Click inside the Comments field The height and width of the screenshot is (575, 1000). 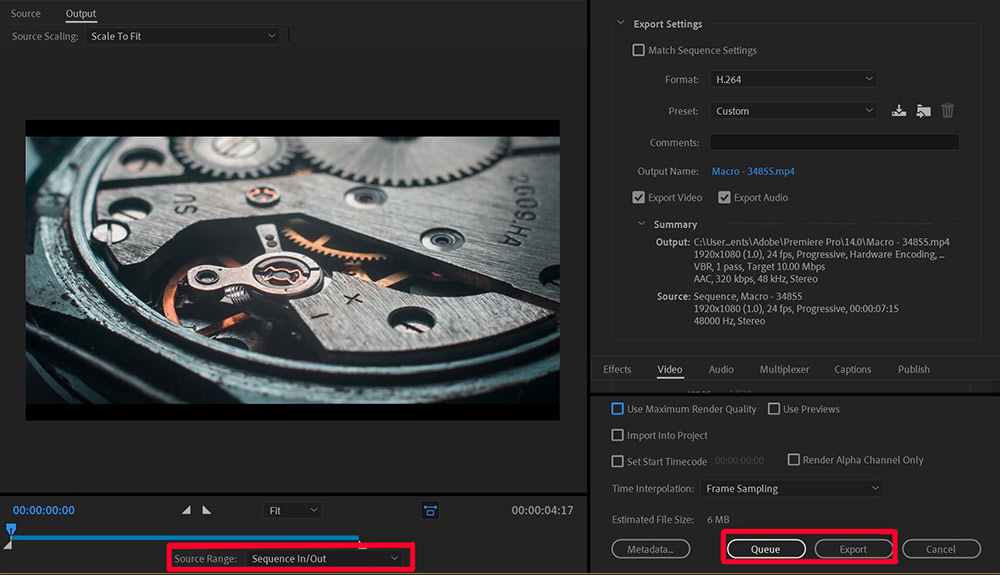[834, 142]
